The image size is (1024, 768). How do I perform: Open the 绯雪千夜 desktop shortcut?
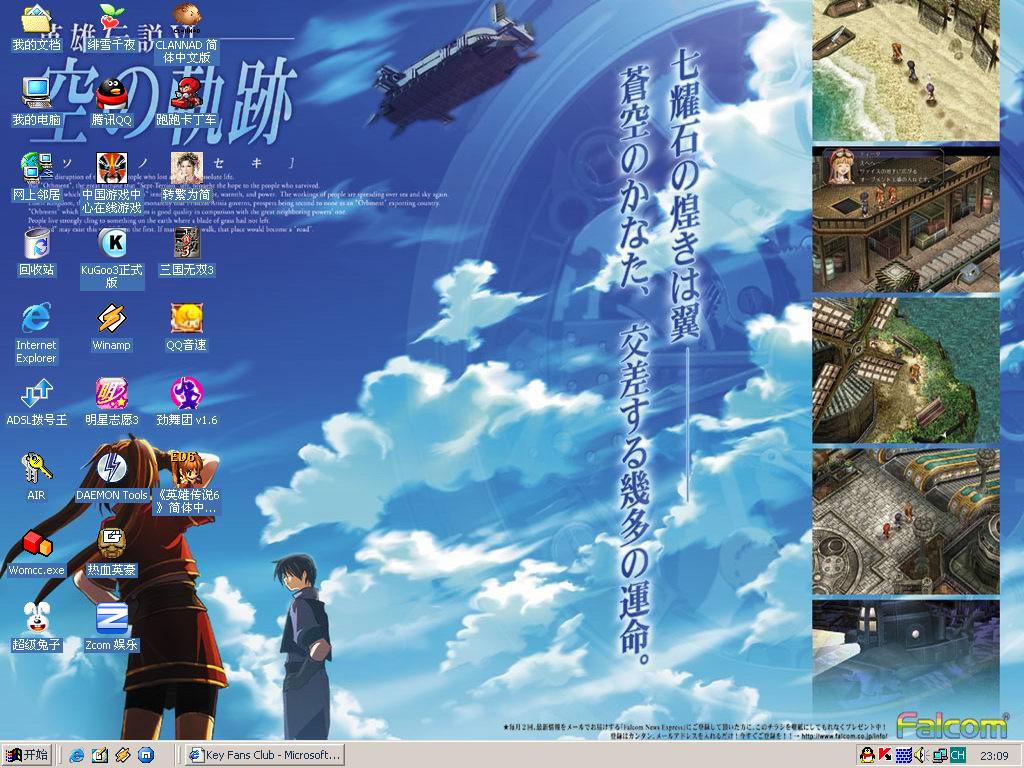pos(112,20)
